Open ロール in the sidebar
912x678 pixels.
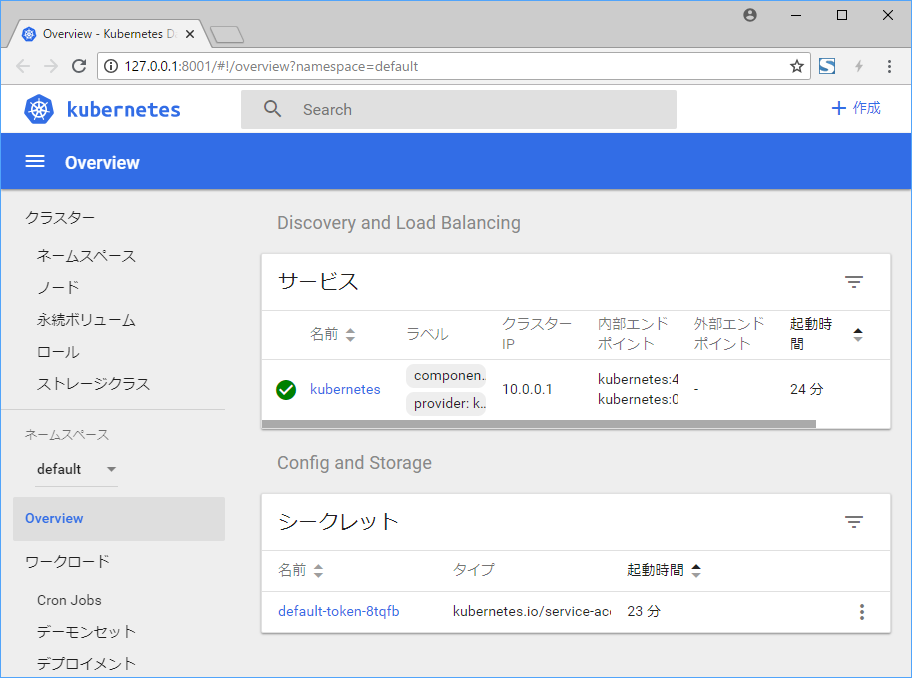[x=58, y=352]
